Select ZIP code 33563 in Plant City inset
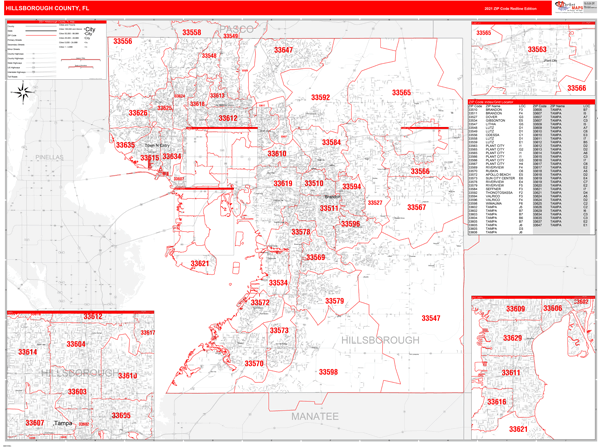 537,49
